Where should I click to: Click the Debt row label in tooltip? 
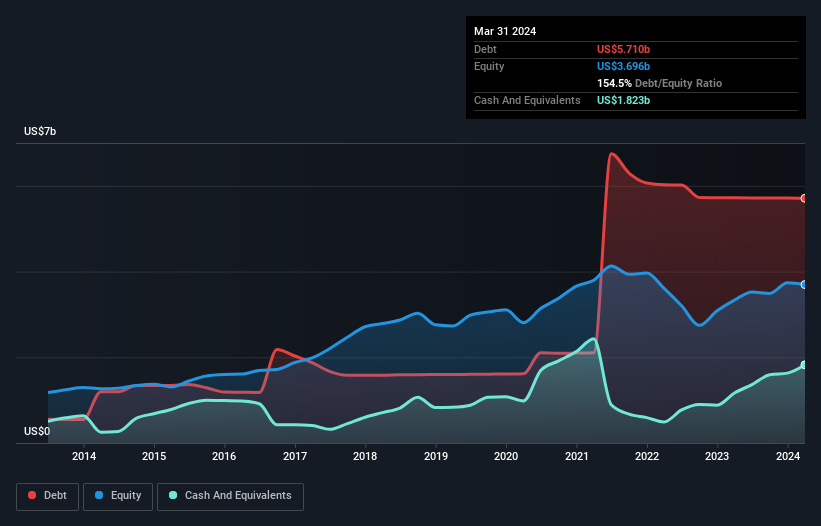[x=485, y=49]
